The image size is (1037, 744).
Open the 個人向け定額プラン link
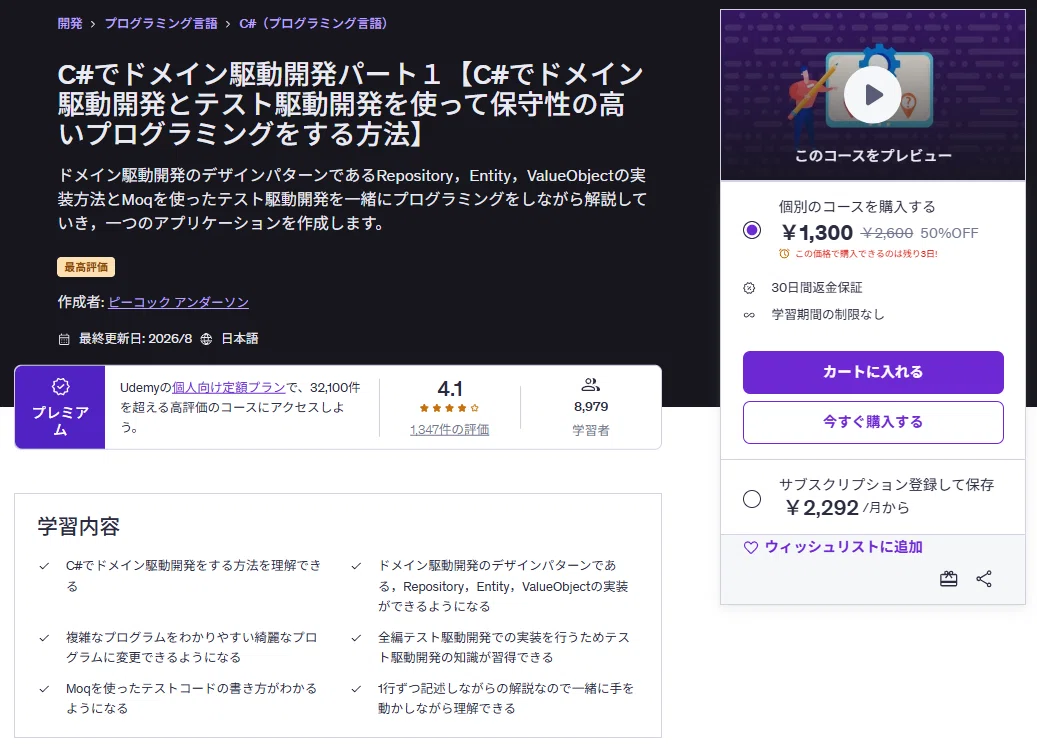(x=229, y=388)
